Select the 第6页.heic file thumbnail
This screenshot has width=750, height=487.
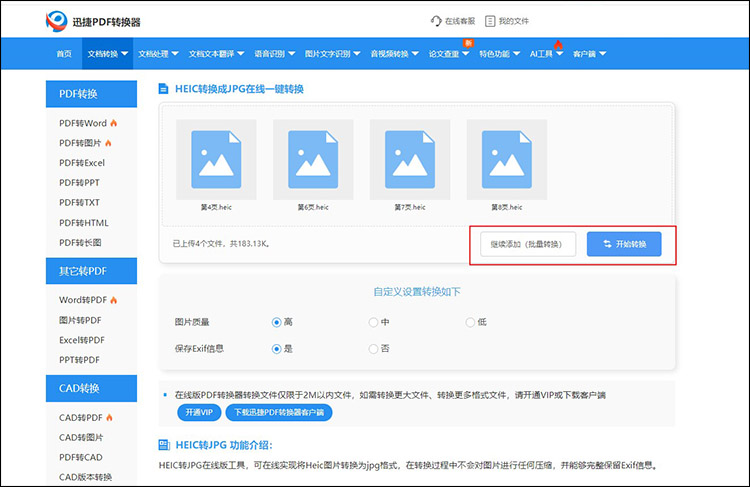[313, 159]
